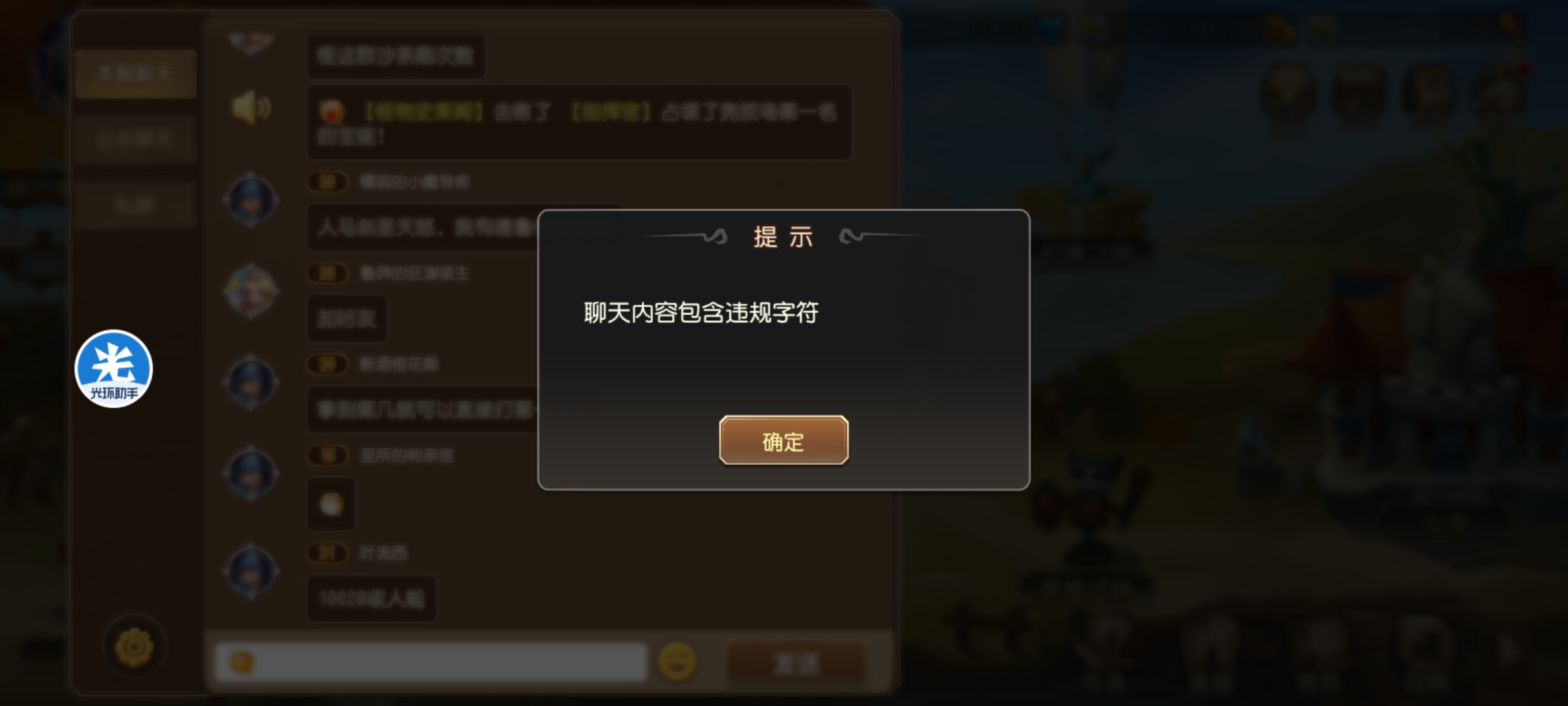This screenshot has width=1568, height=706.
Task: Click the 发送 send button
Action: (x=796, y=664)
